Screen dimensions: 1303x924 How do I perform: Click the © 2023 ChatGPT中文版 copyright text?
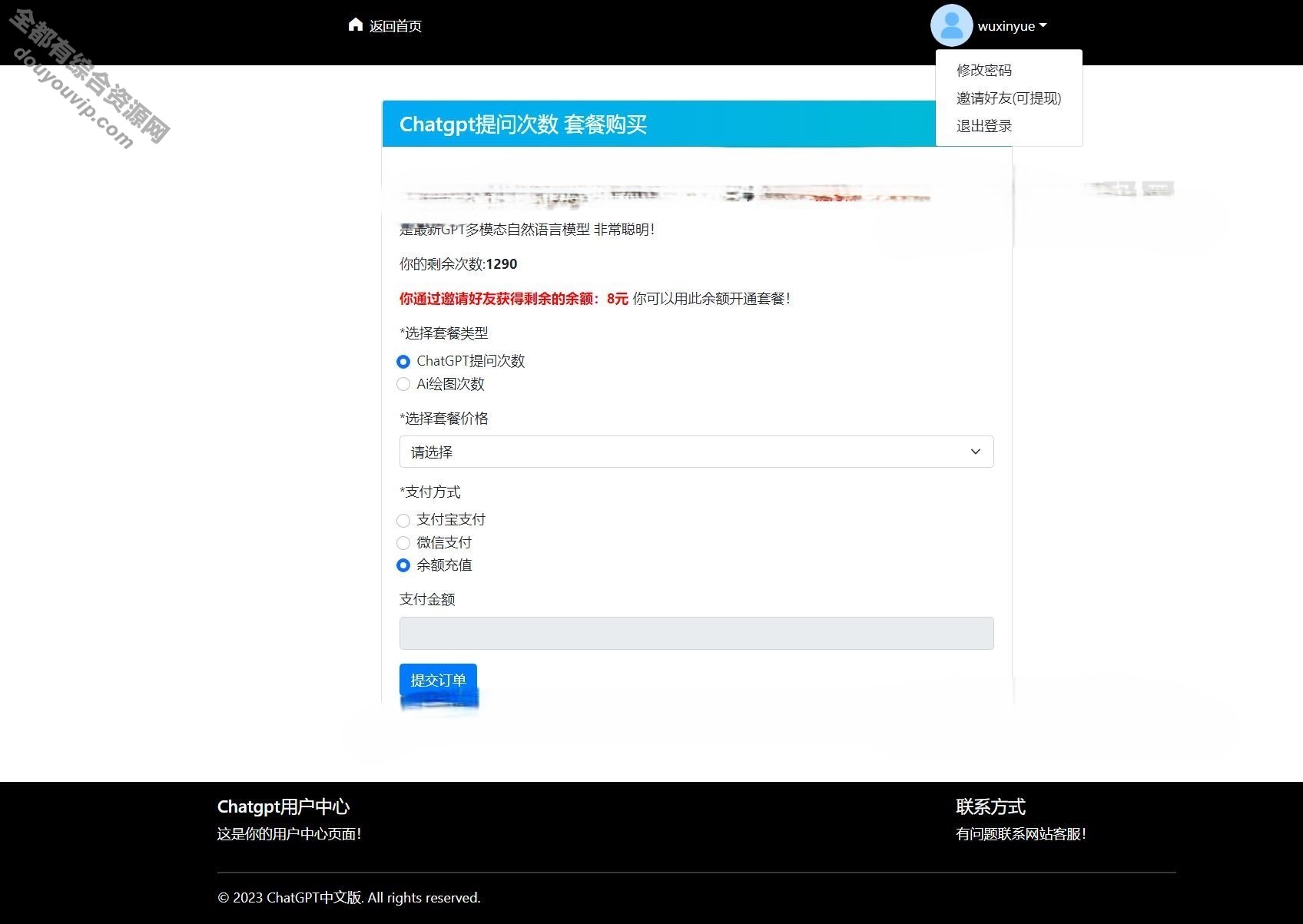tap(349, 897)
